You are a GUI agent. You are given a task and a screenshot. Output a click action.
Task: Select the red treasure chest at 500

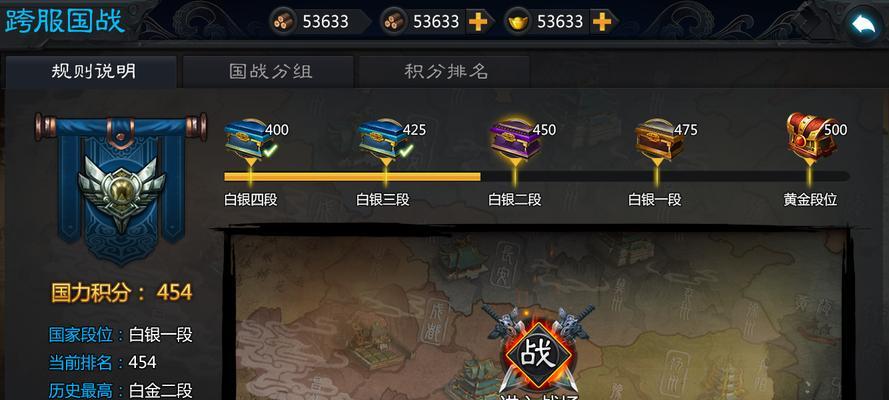[x=809, y=135]
